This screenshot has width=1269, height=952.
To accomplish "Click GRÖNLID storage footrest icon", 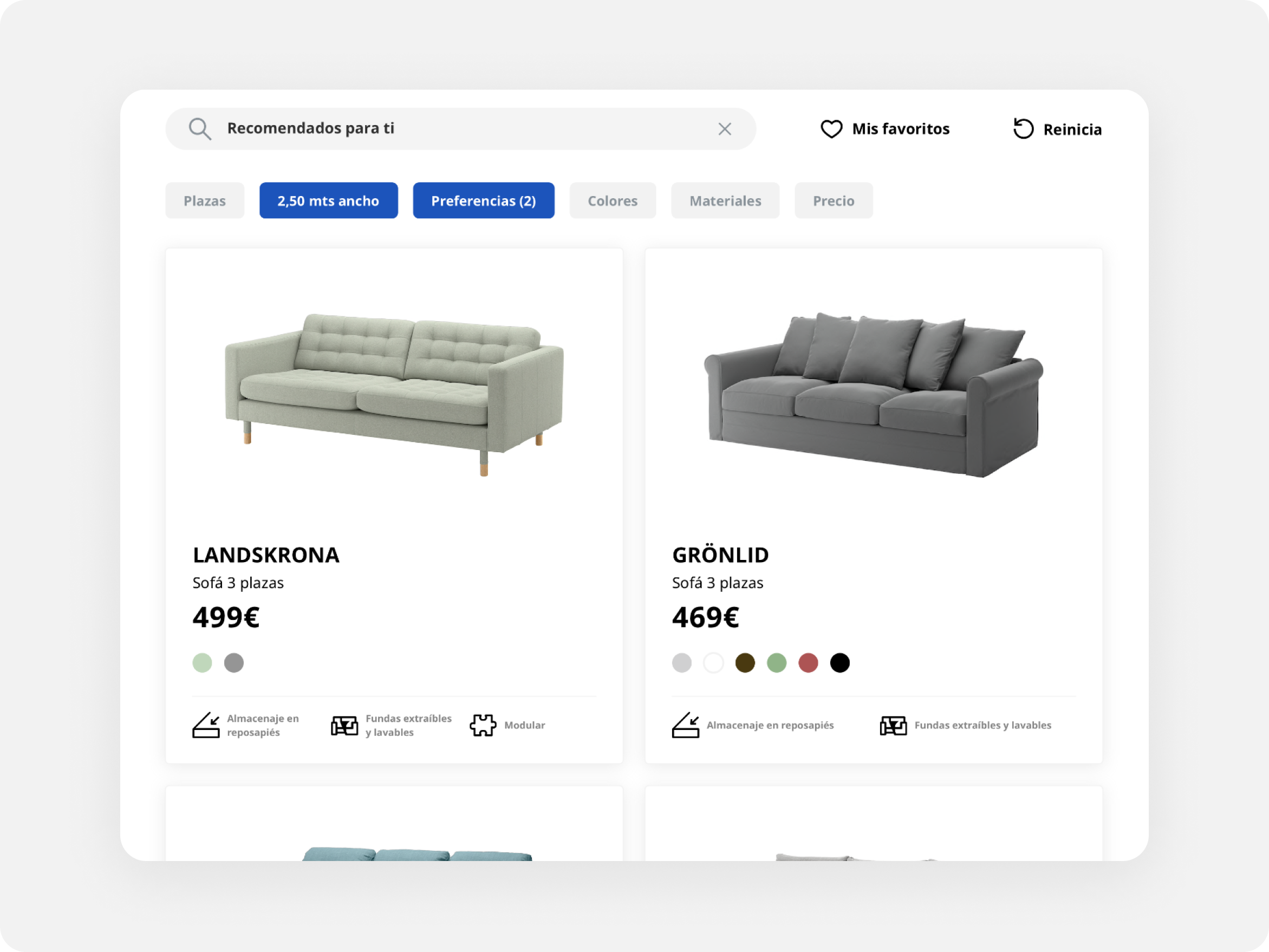I will coord(686,725).
